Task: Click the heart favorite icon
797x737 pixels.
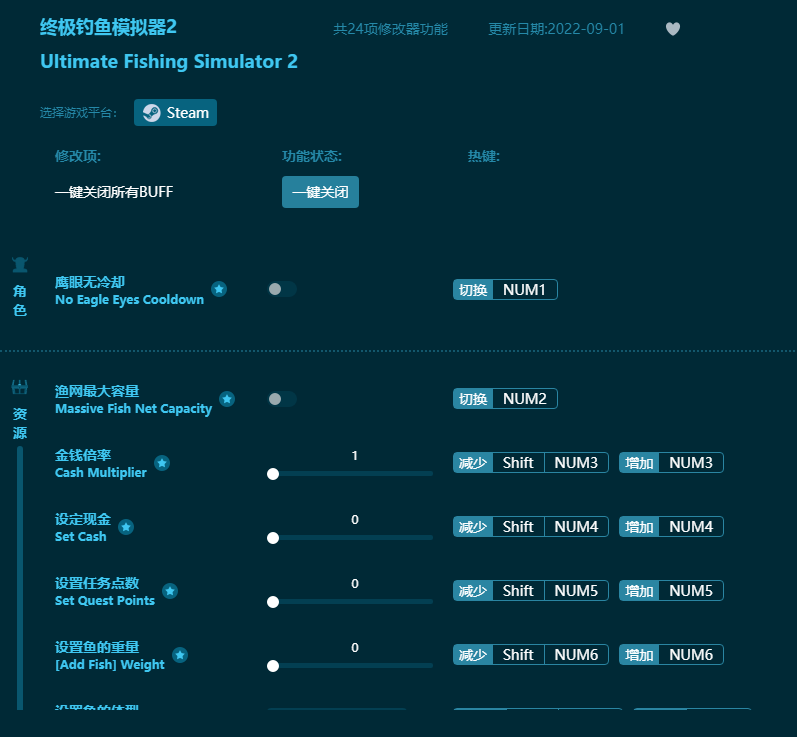Action: (672, 29)
